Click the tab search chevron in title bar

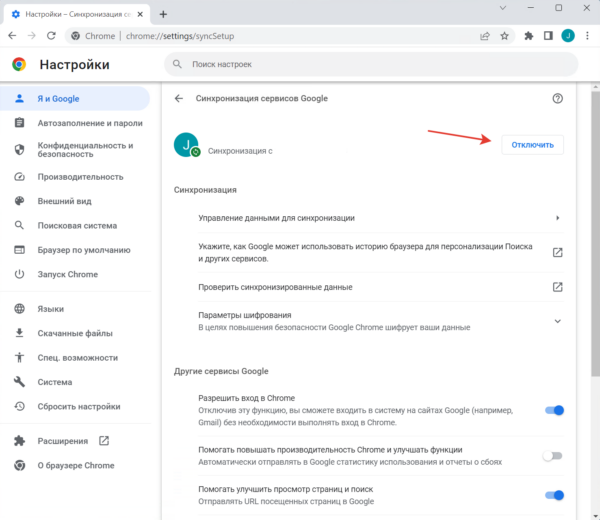[x=503, y=8]
